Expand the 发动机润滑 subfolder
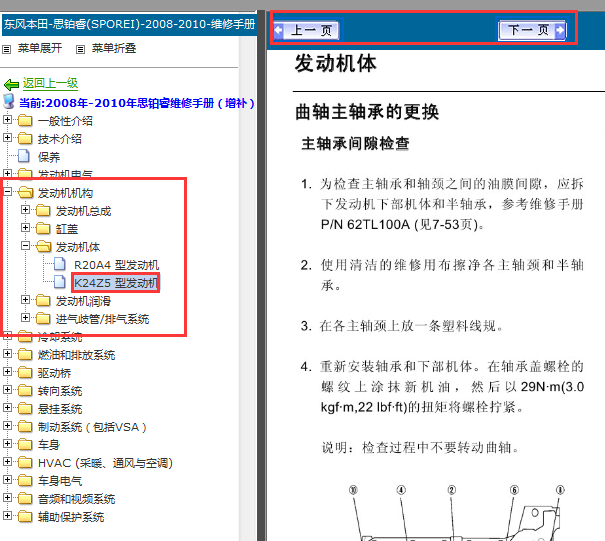Viewport: 605px width, 541px height. click(x=25, y=300)
